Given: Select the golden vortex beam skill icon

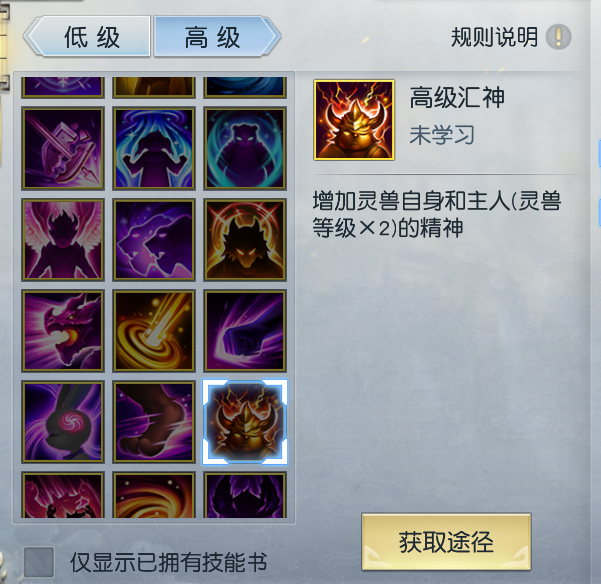Looking at the screenshot, I should point(154,331).
